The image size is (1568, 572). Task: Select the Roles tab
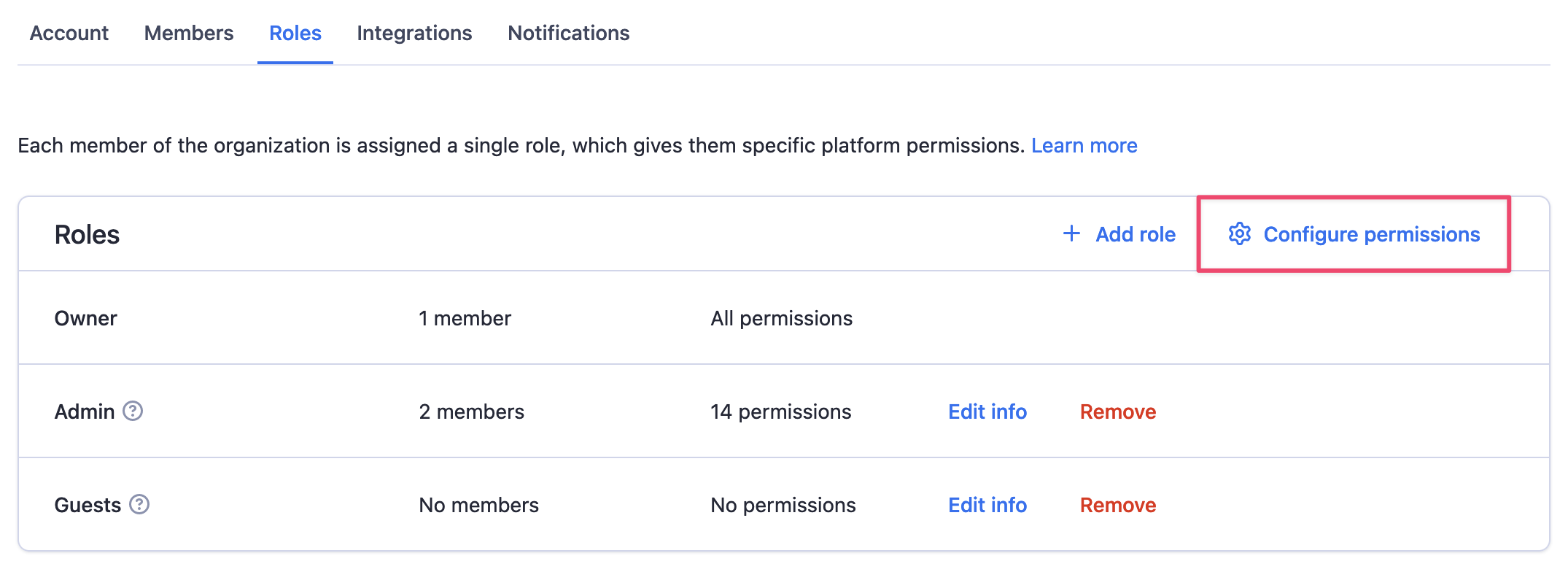coord(295,33)
